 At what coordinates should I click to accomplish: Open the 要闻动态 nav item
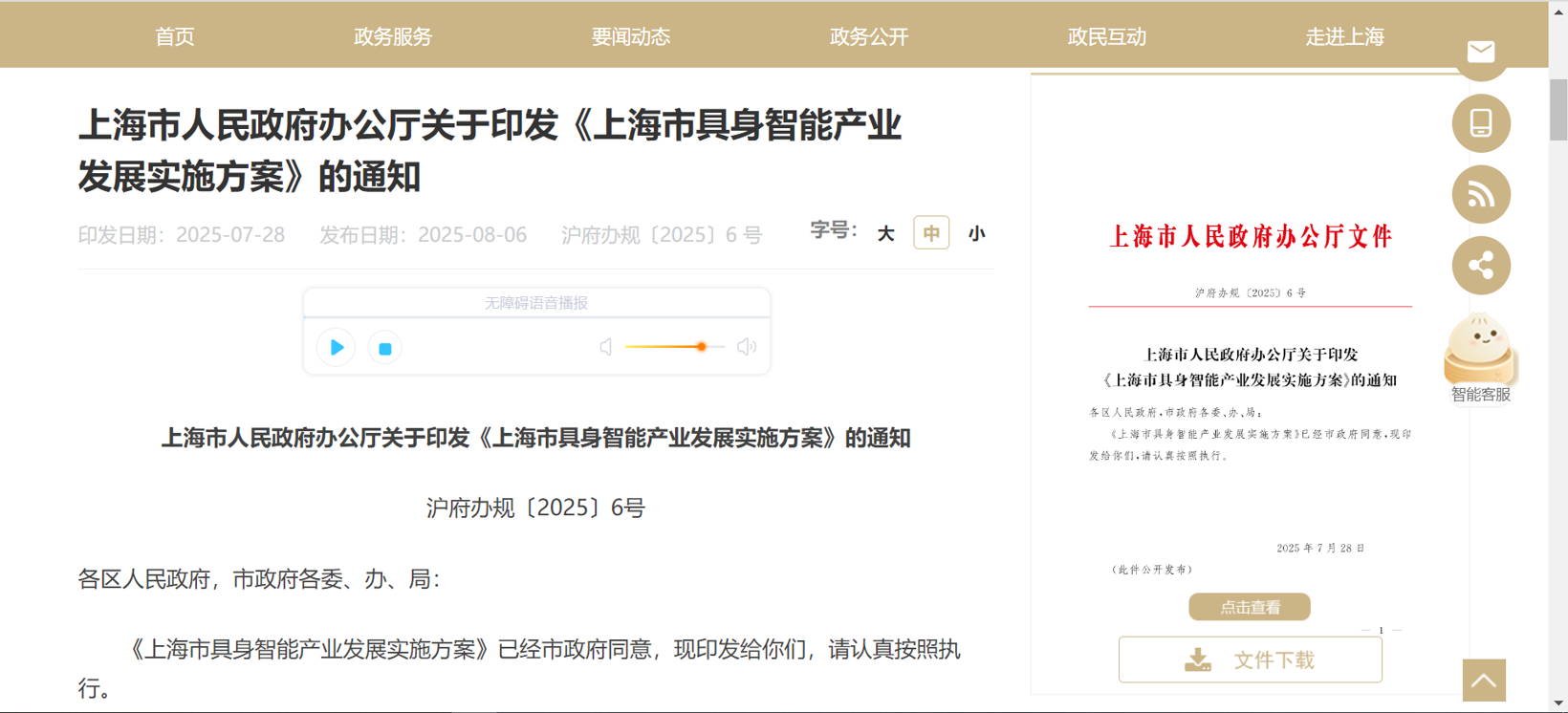(x=631, y=36)
